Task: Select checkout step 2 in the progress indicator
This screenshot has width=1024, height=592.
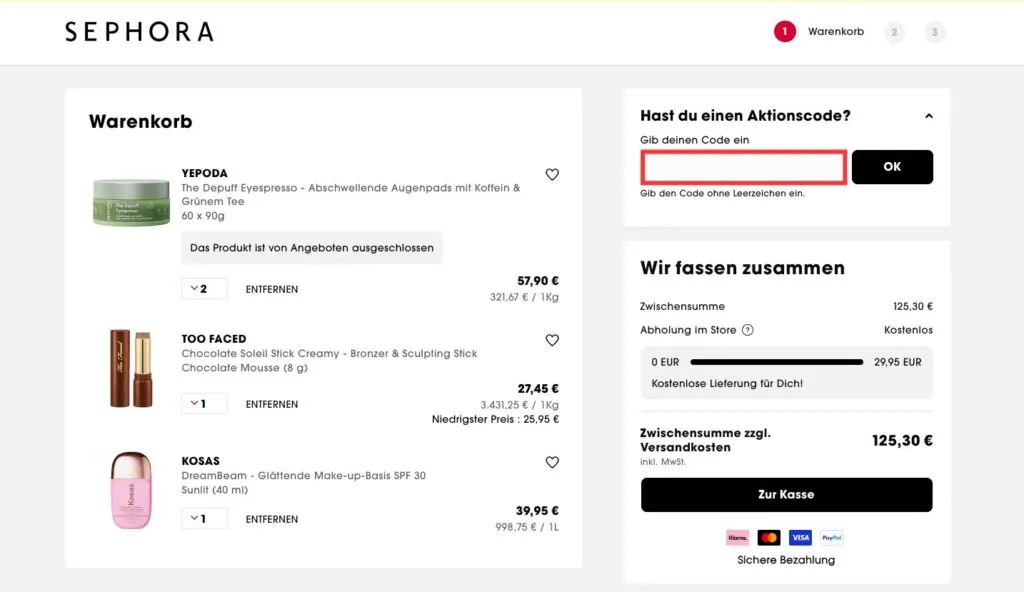Action: pyautogui.click(x=894, y=31)
